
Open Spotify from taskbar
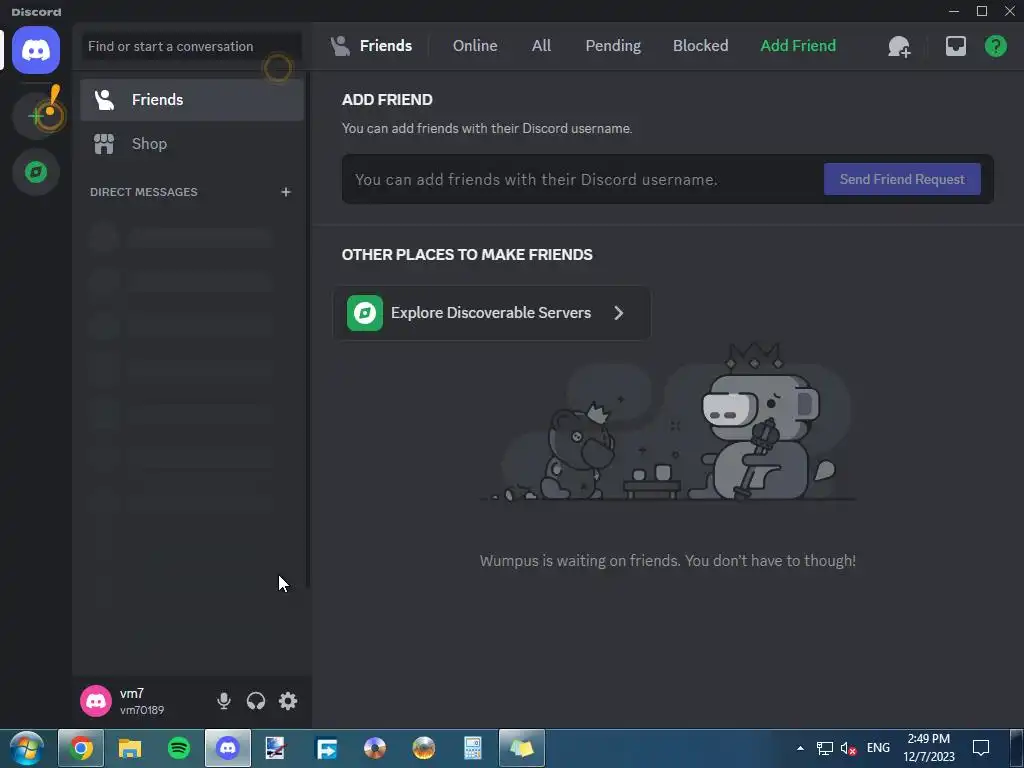coord(179,748)
